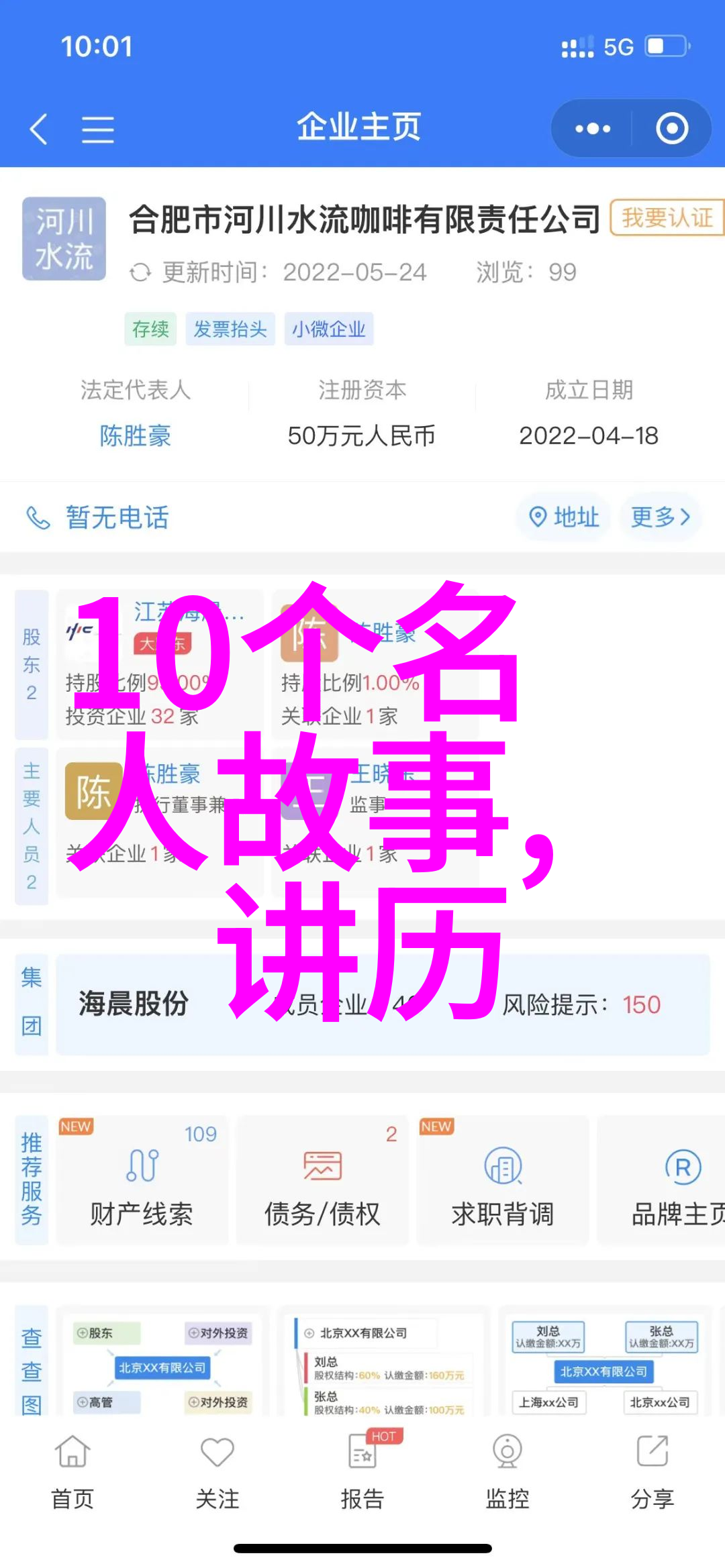Show company location via 地址 button
The image size is (725, 1568).
[x=563, y=517]
